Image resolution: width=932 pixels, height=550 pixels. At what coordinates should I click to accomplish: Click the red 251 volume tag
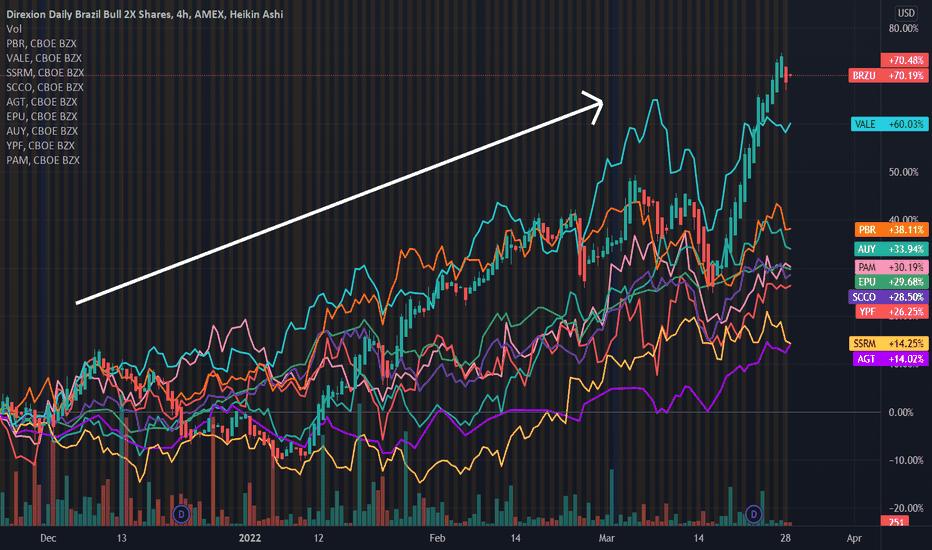(x=896, y=521)
